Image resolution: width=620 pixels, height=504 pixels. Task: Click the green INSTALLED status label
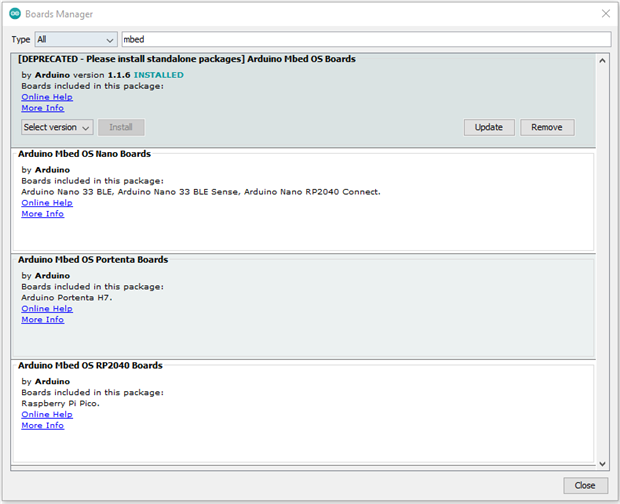tap(159, 75)
